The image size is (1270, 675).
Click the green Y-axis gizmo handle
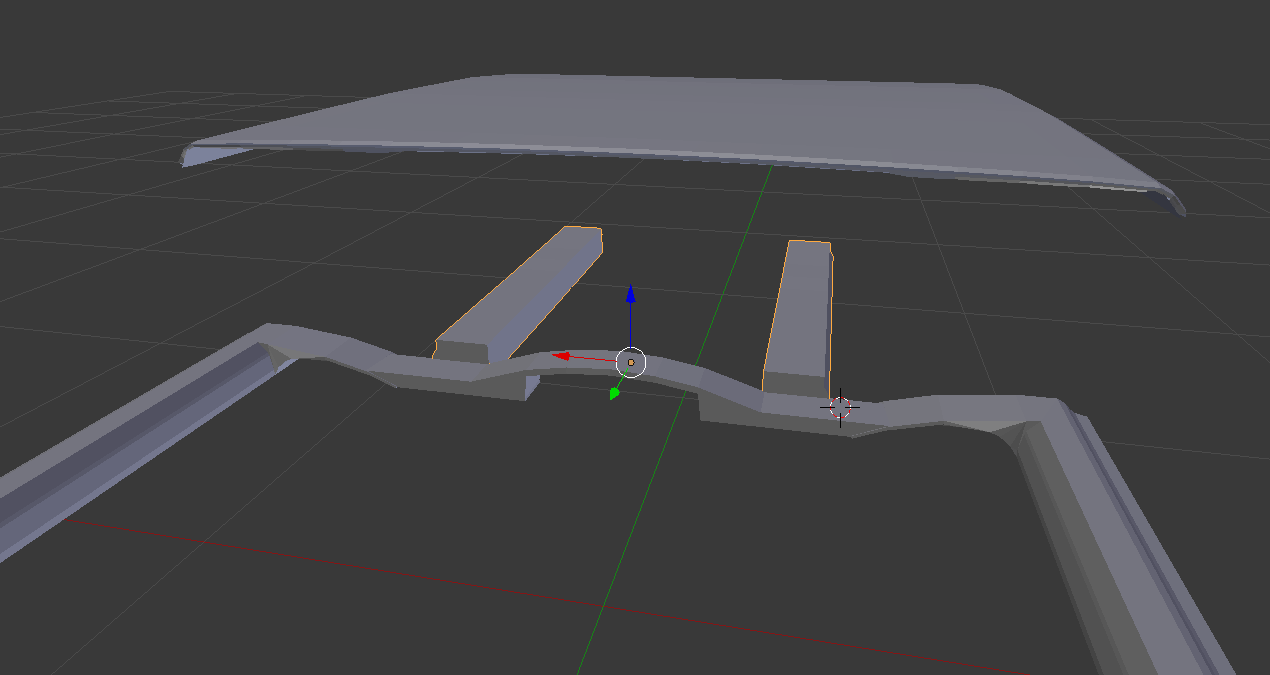(x=614, y=393)
